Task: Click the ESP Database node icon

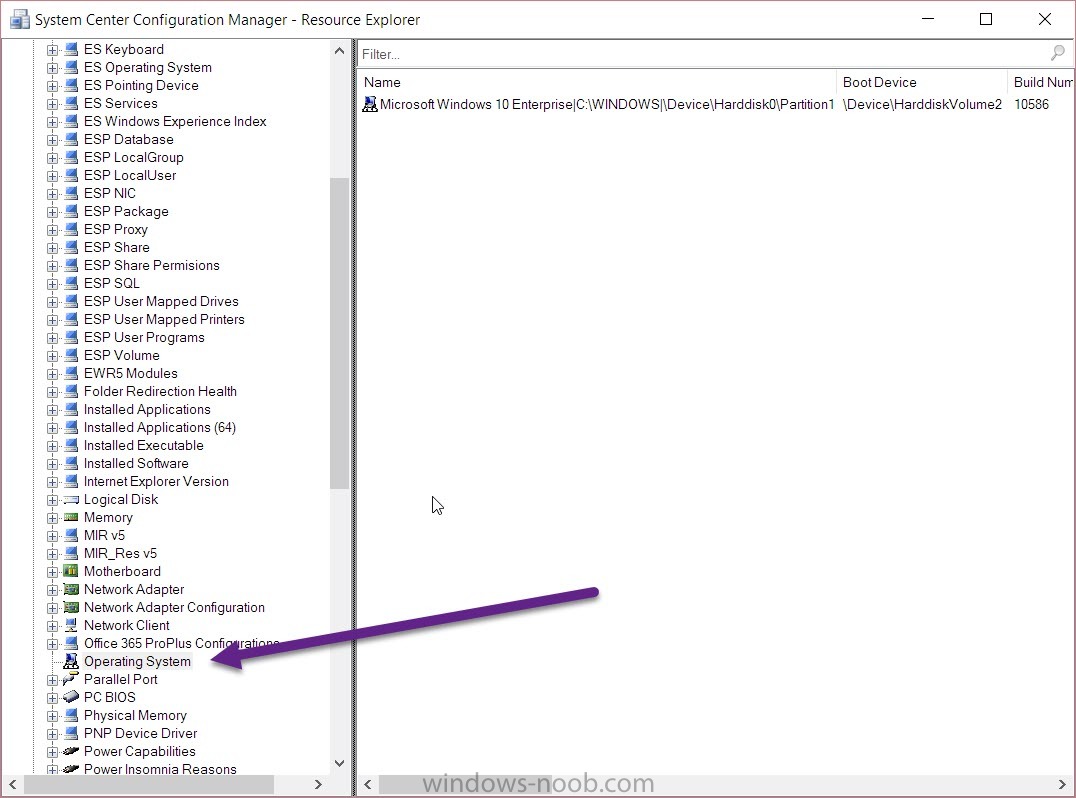Action: click(71, 139)
